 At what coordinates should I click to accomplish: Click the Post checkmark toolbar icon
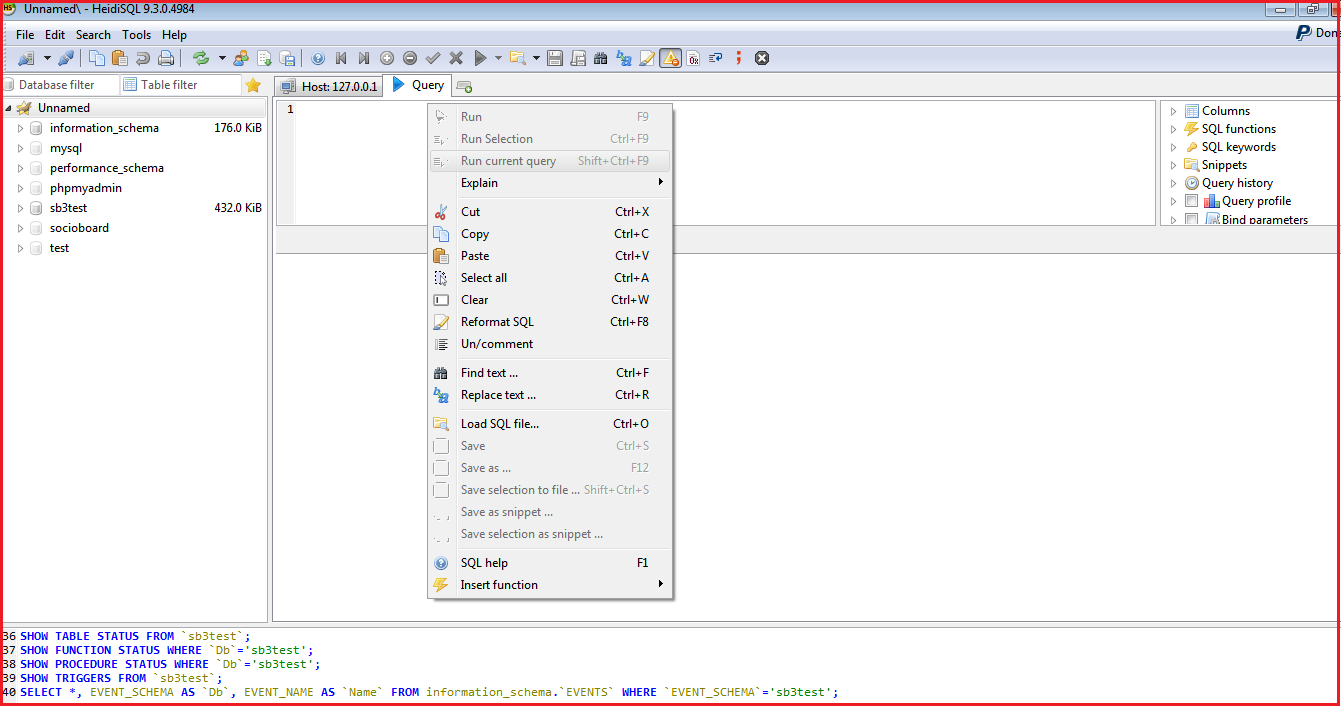pyautogui.click(x=433, y=58)
